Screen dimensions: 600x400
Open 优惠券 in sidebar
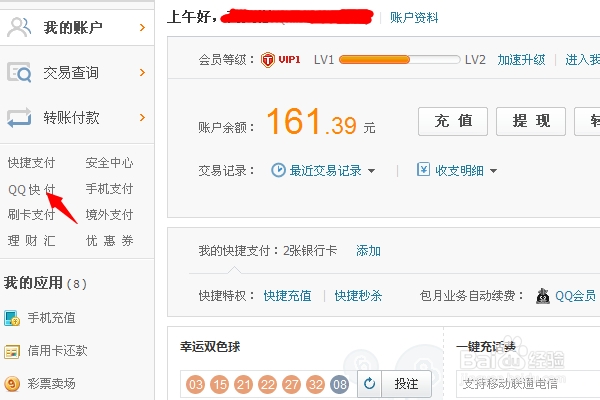coord(109,241)
